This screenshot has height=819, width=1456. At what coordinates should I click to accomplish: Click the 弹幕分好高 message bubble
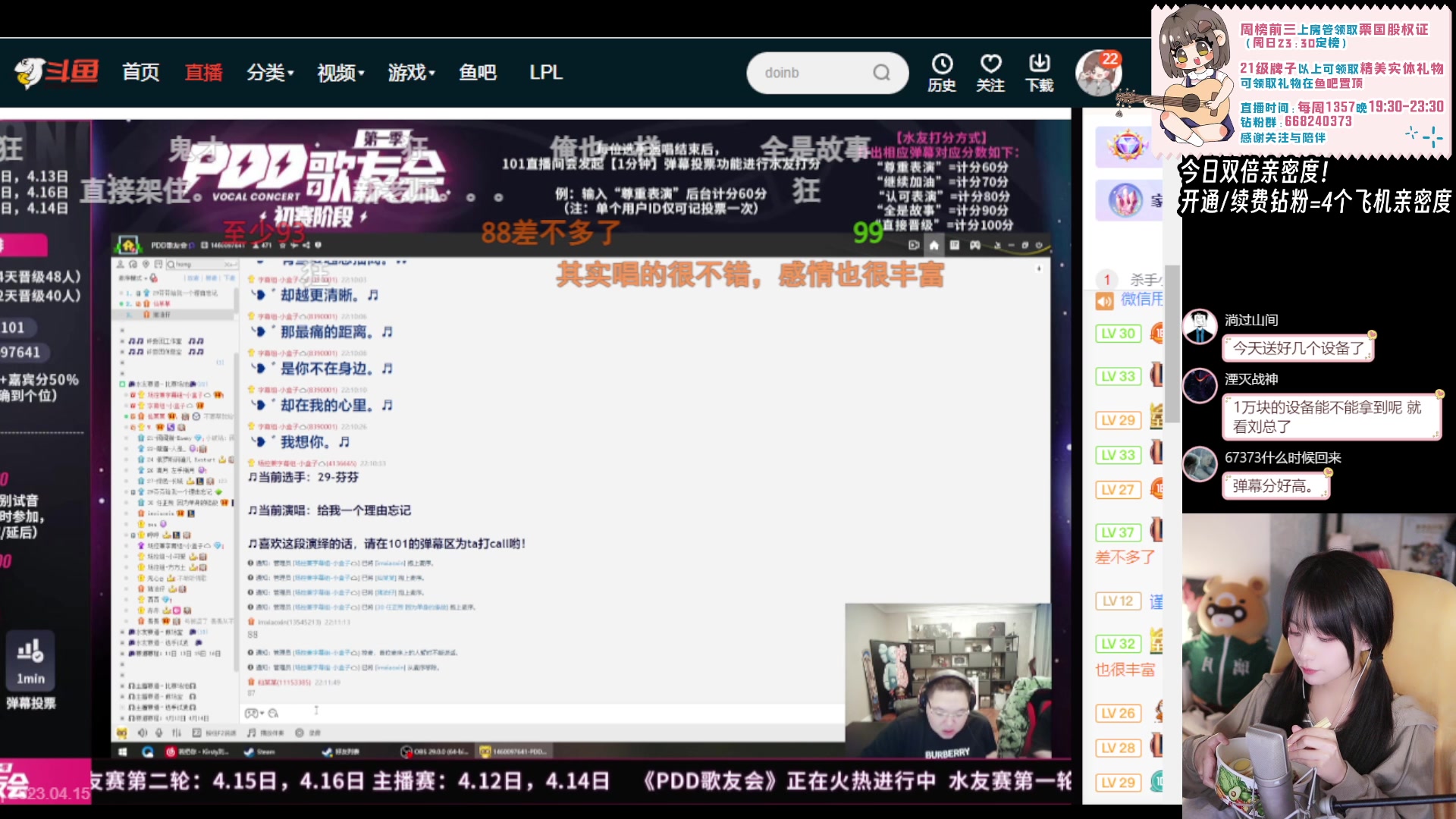[x=1276, y=486]
